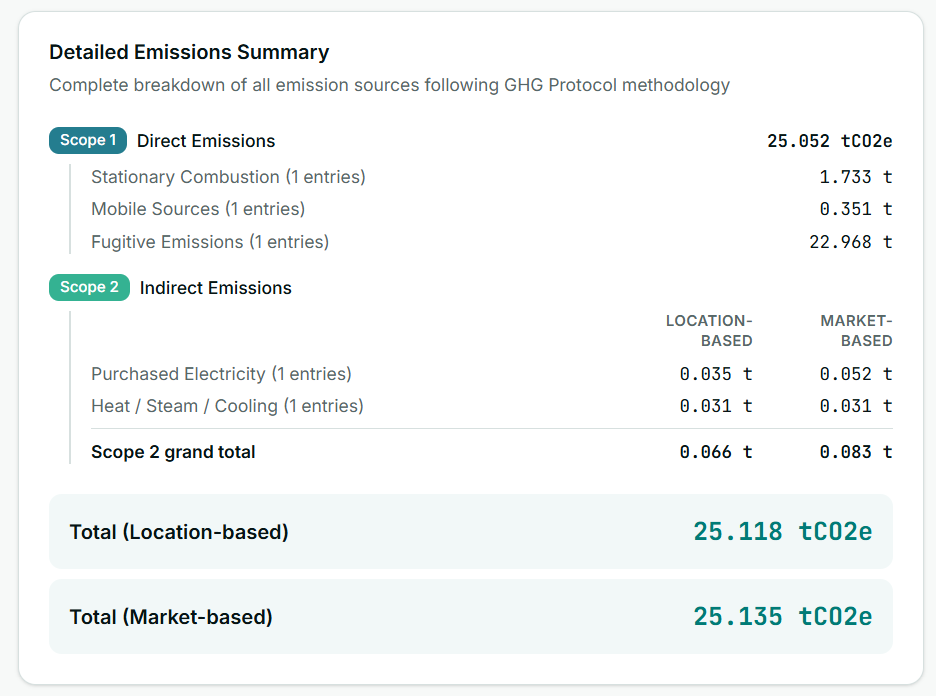The height and width of the screenshot is (696, 936).
Task: Click the Total (Market-based) summary bar
Action: pos(470,616)
